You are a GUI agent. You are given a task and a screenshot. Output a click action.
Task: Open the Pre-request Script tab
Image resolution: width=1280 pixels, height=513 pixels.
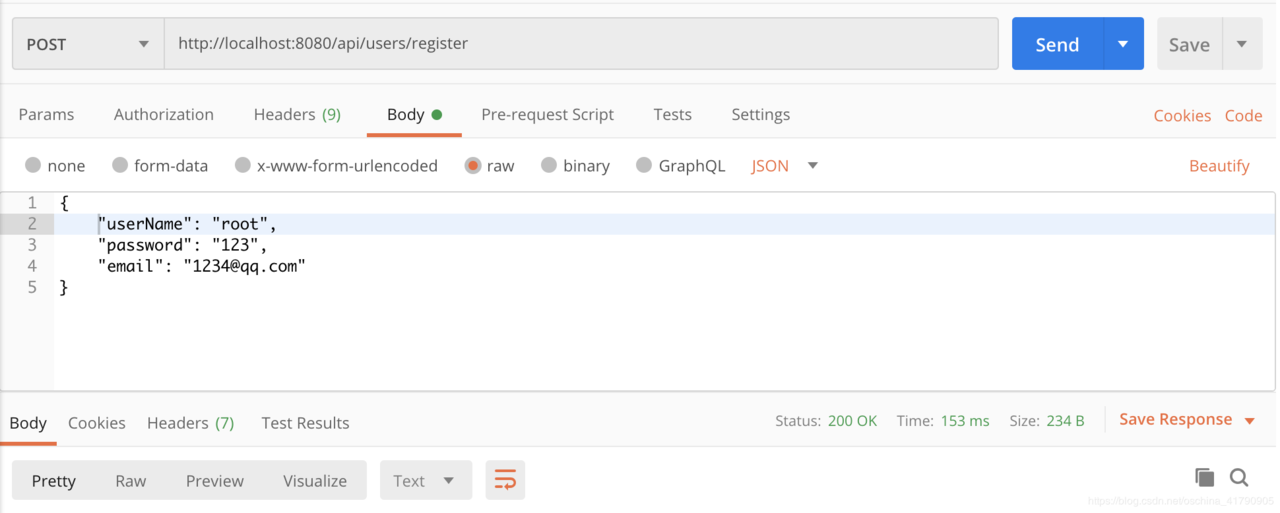tap(548, 114)
